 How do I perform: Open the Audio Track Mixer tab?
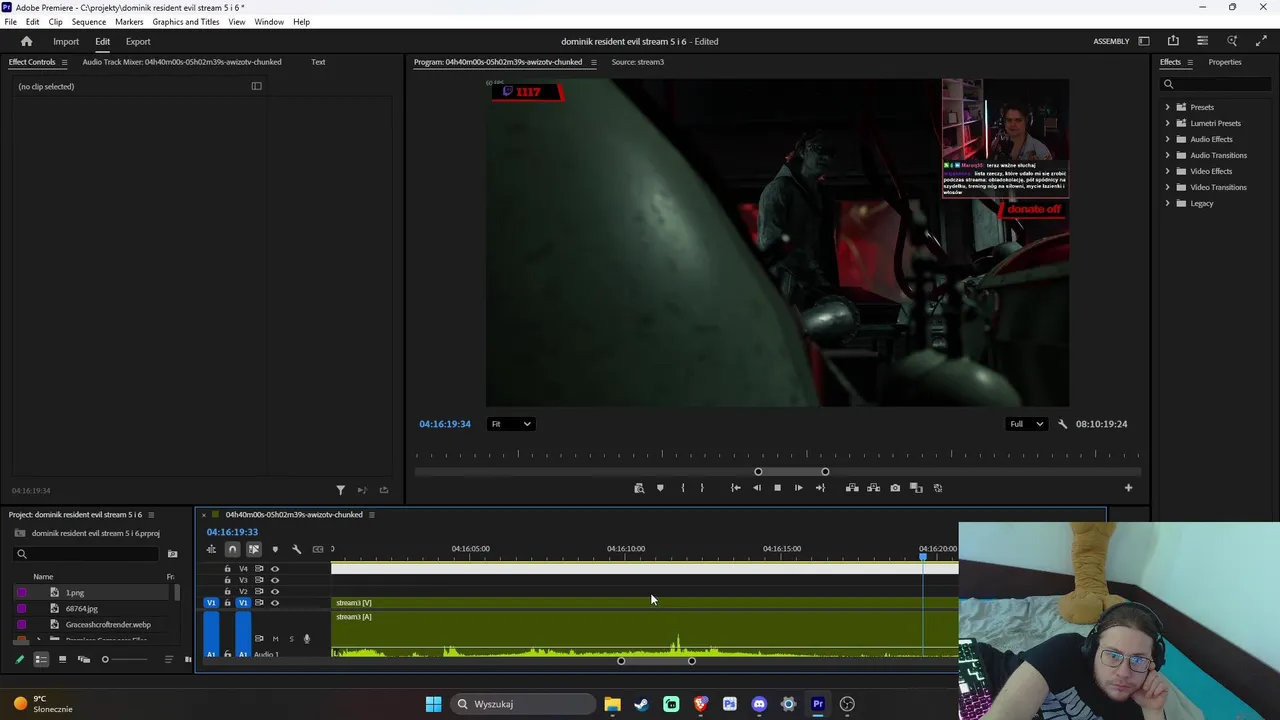[182, 62]
